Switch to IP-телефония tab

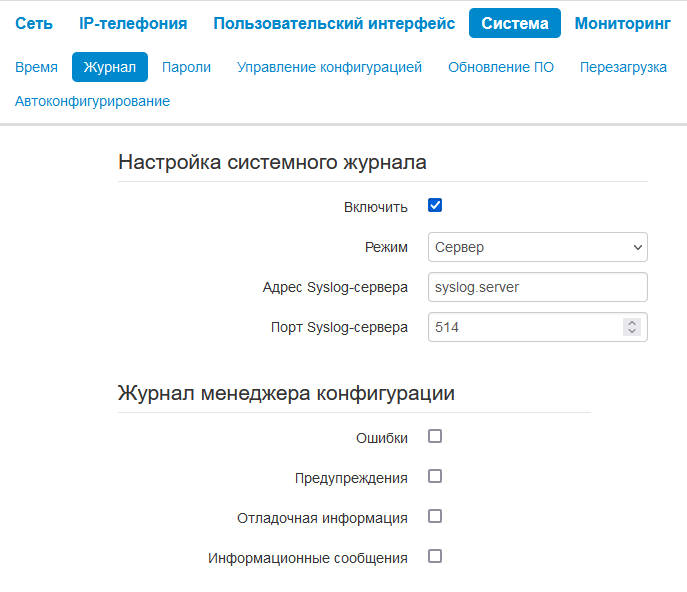click(133, 23)
